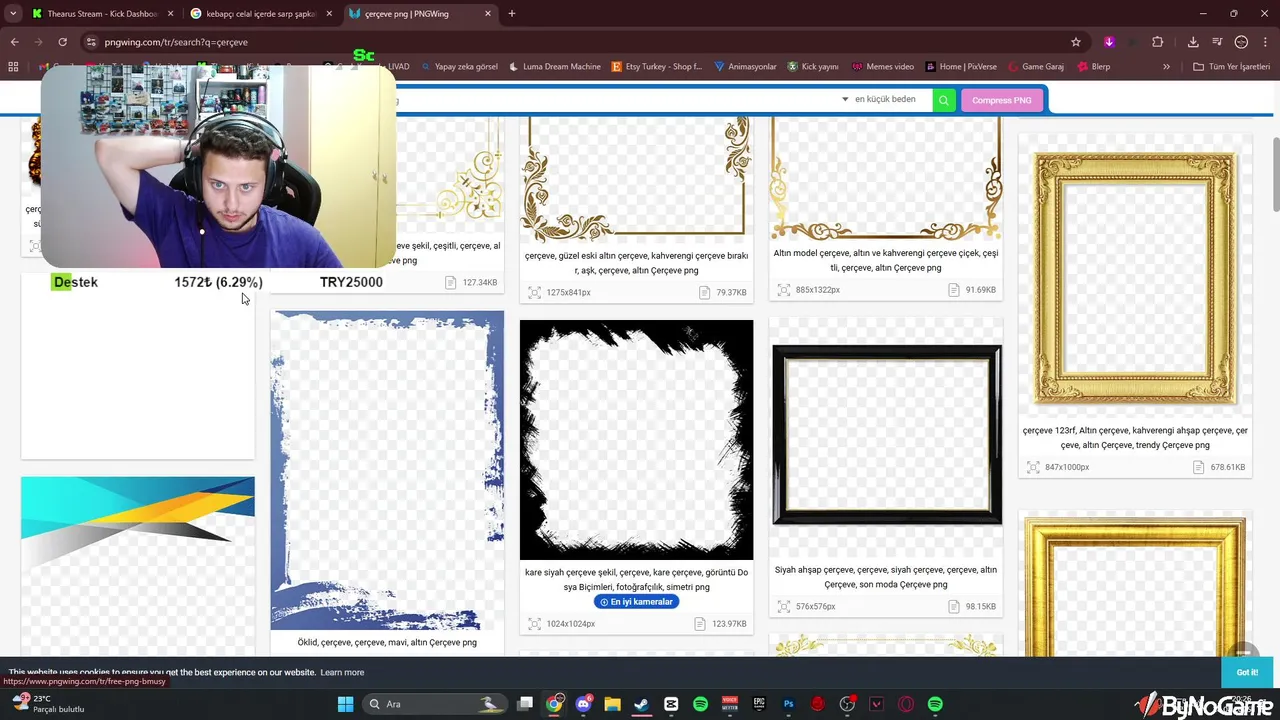Click the '98.15KB' file size text
Viewport: 1280px width, 720px height.
pos(980,606)
